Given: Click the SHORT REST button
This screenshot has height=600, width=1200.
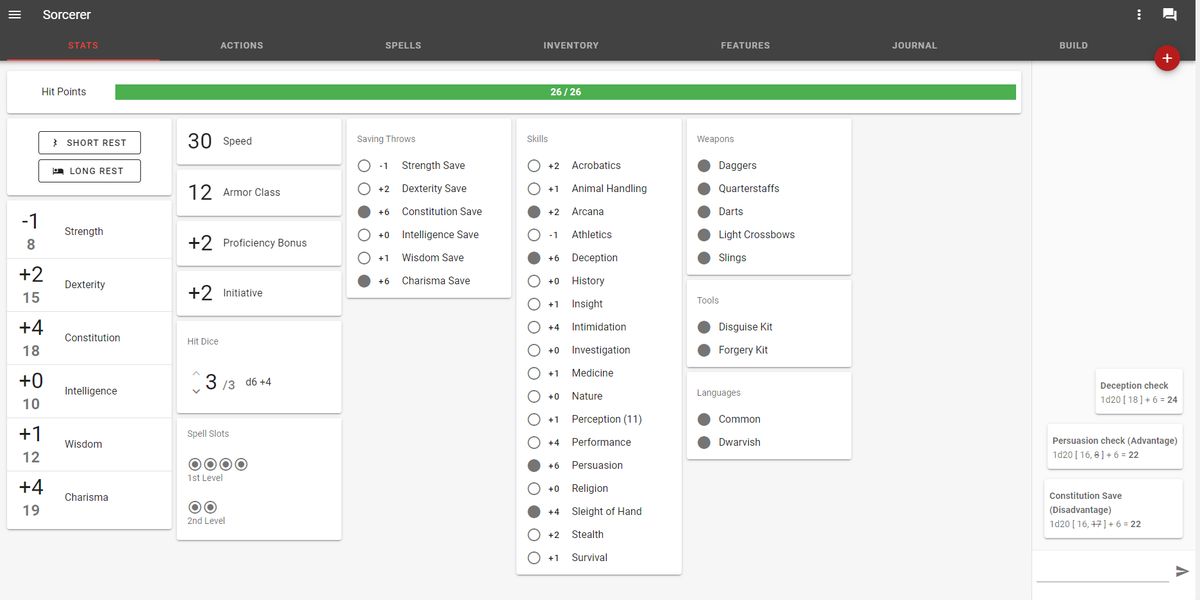Looking at the screenshot, I should (x=89, y=141).
